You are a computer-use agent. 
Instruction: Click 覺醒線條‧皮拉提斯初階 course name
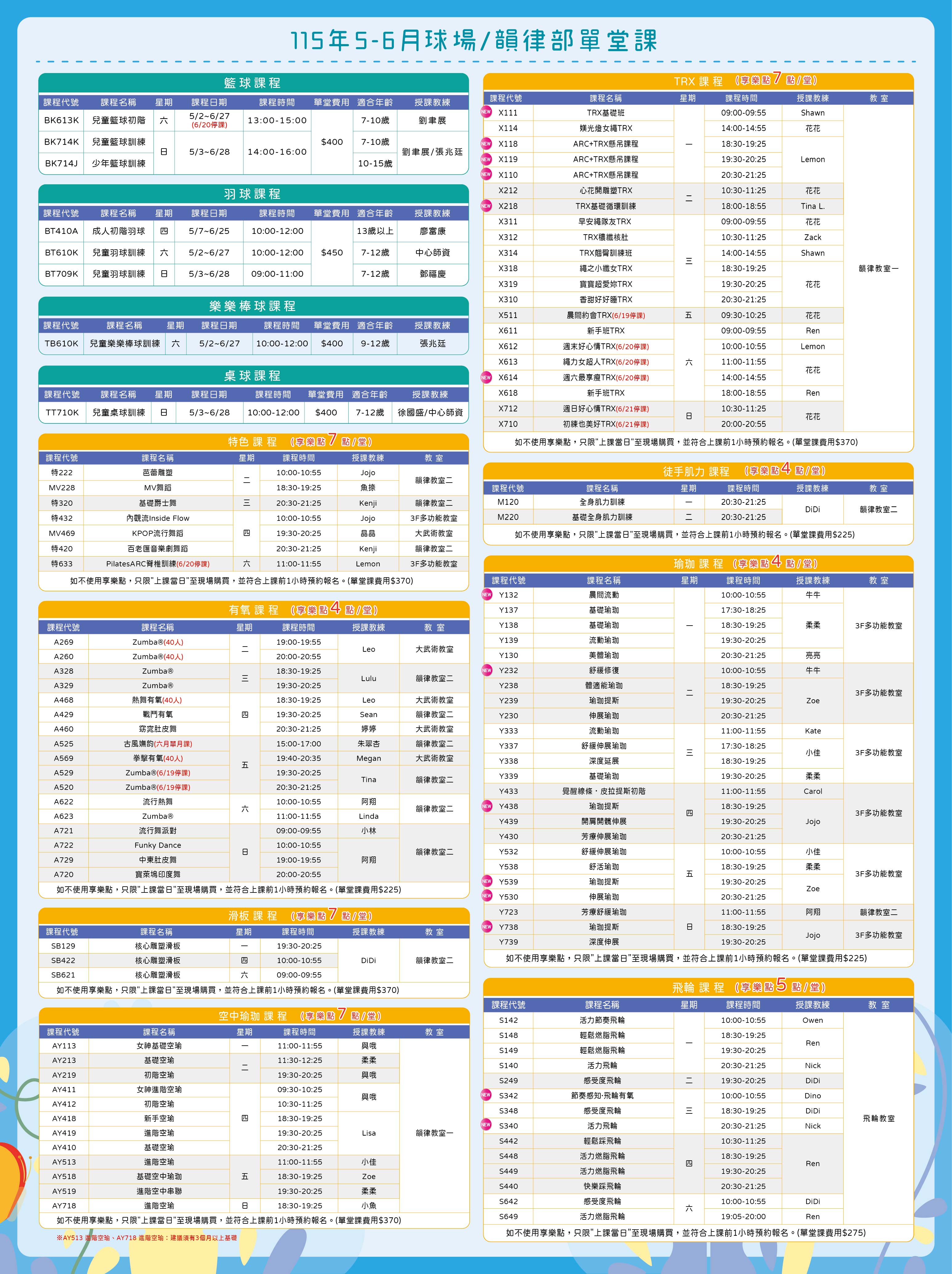click(x=604, y=791)
